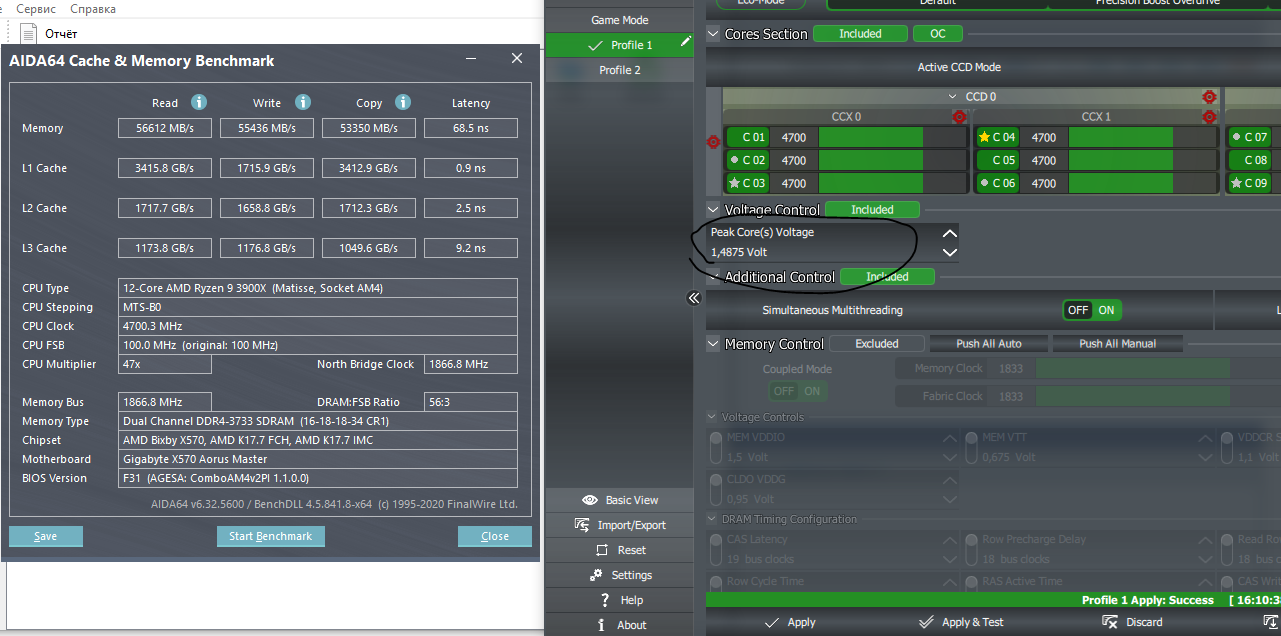
Task: Click the Memory Read value 56612 MB/s
Action: pyautogui.click(x=165, y=128)
